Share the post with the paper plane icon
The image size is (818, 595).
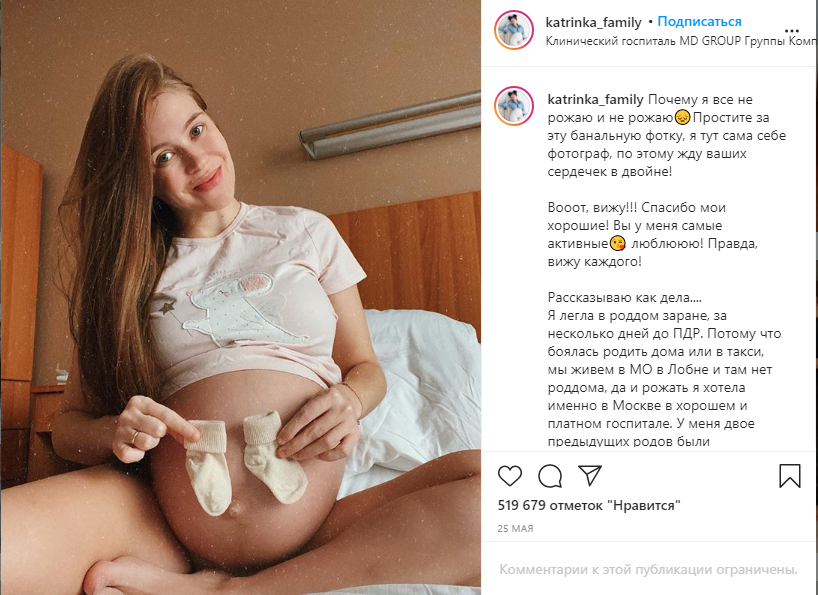(x=590, y=475)
